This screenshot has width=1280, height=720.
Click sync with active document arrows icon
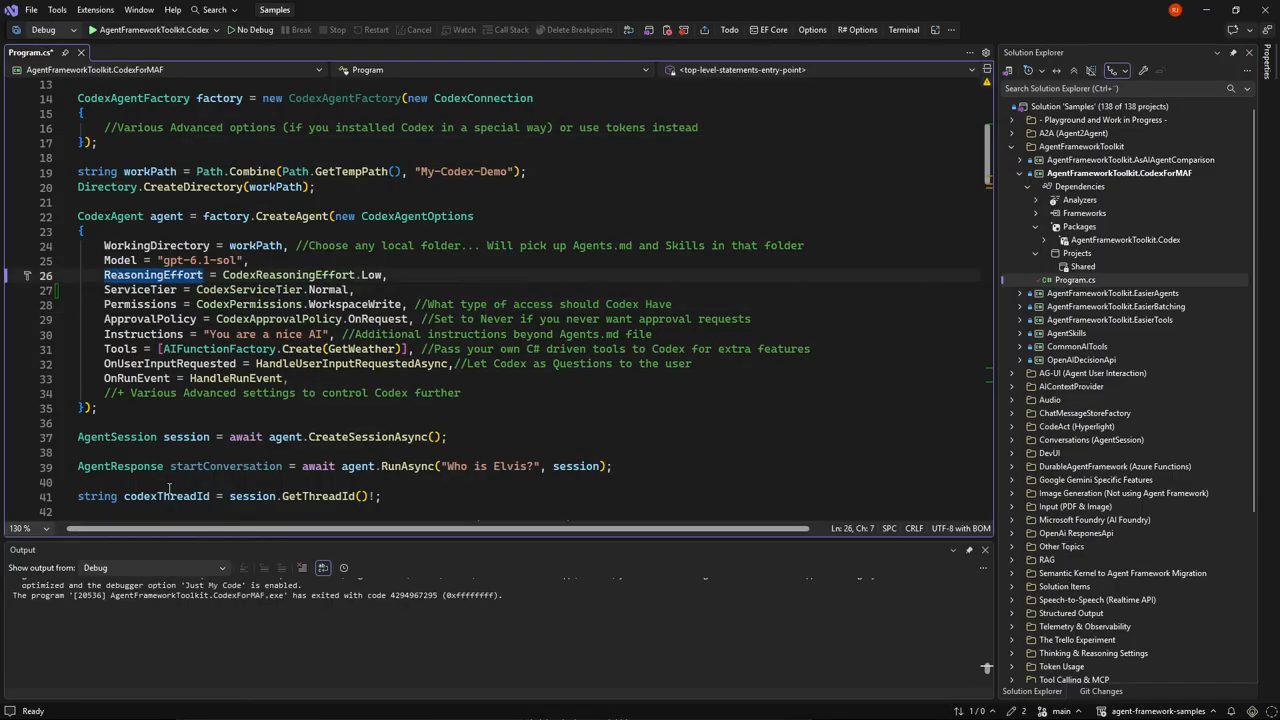click(1056, 70)
